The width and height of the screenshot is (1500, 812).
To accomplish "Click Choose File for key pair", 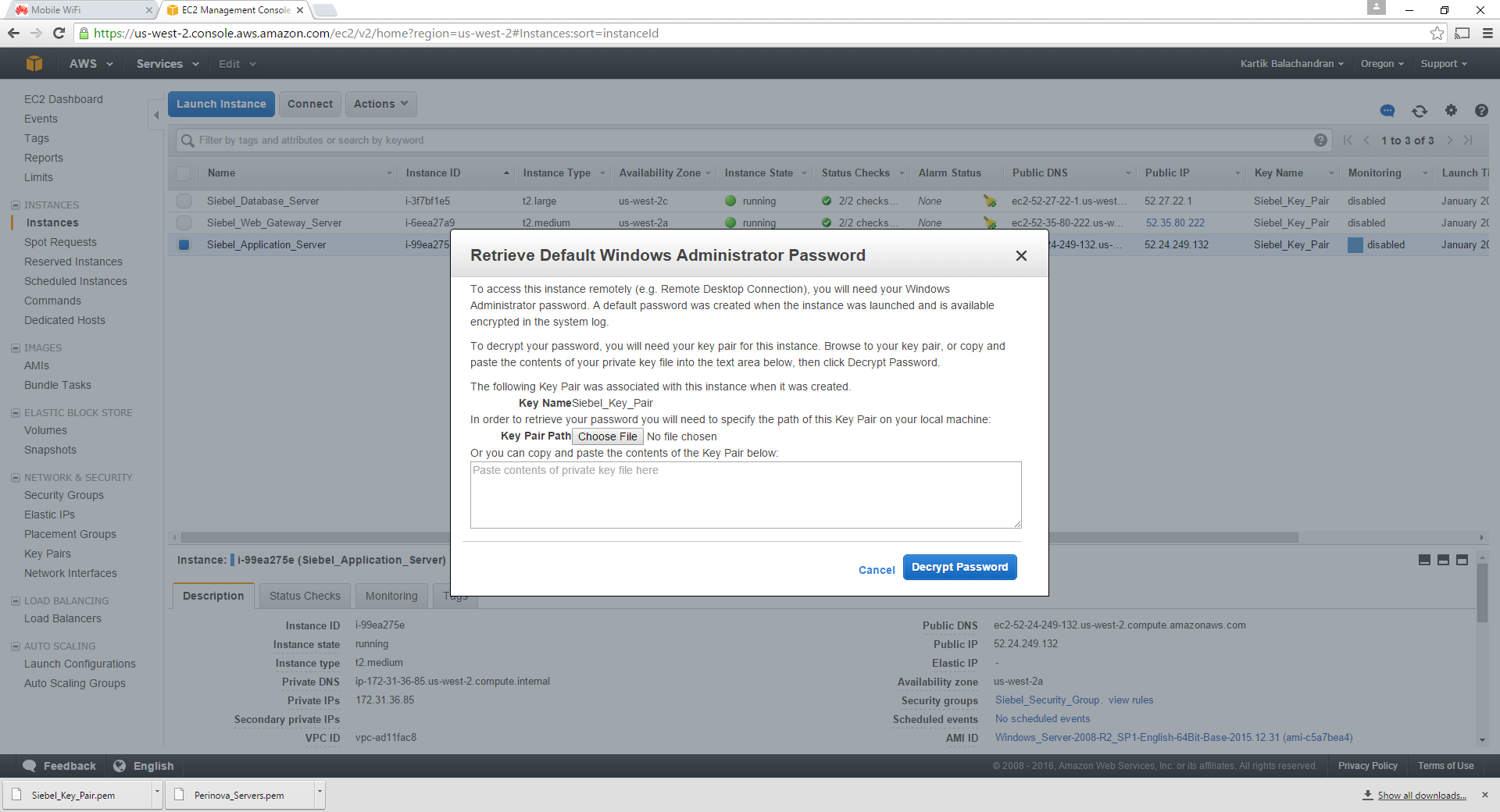I will (x=608, y=436).
